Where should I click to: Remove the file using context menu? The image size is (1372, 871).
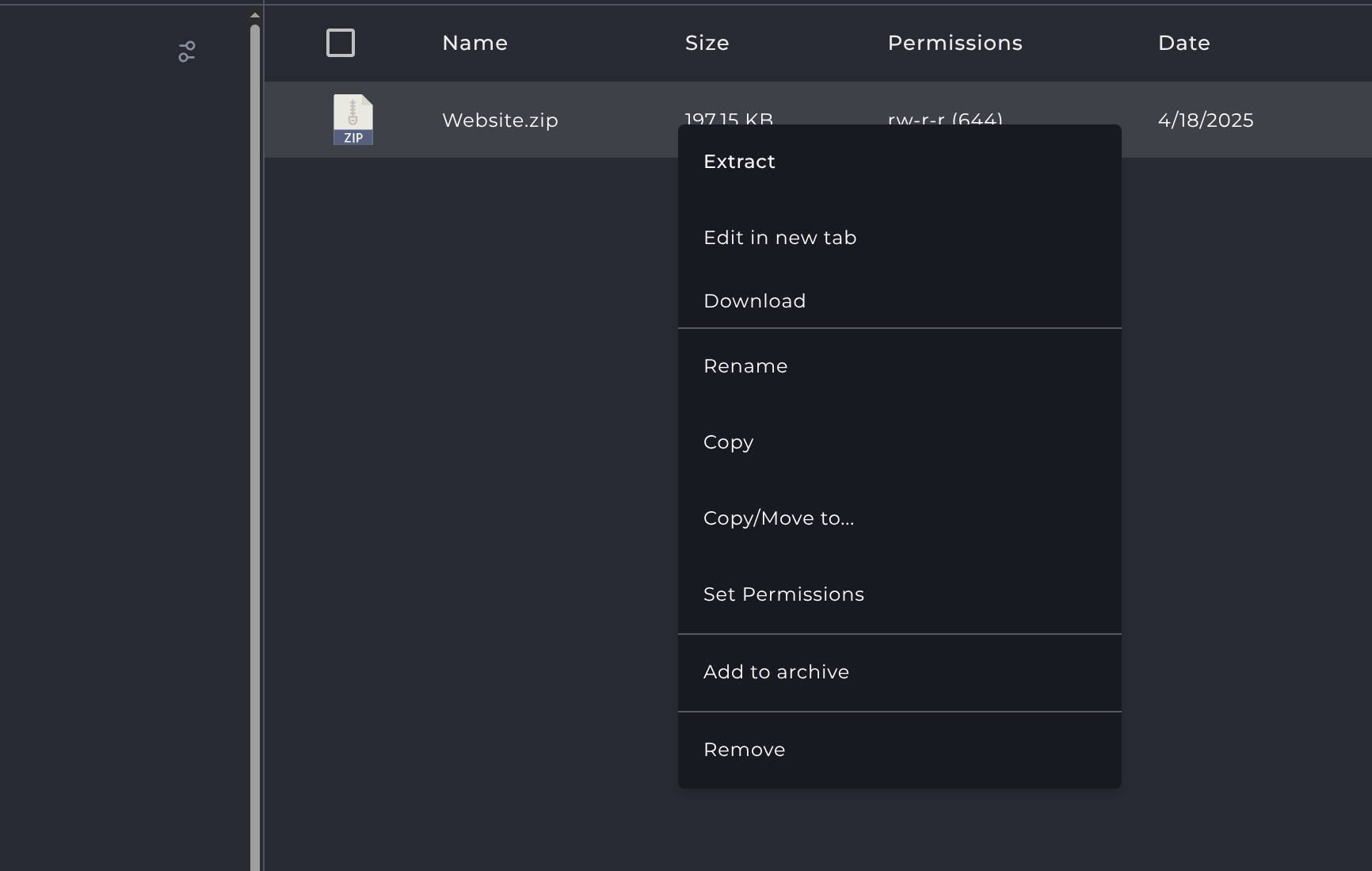[744, 750]
